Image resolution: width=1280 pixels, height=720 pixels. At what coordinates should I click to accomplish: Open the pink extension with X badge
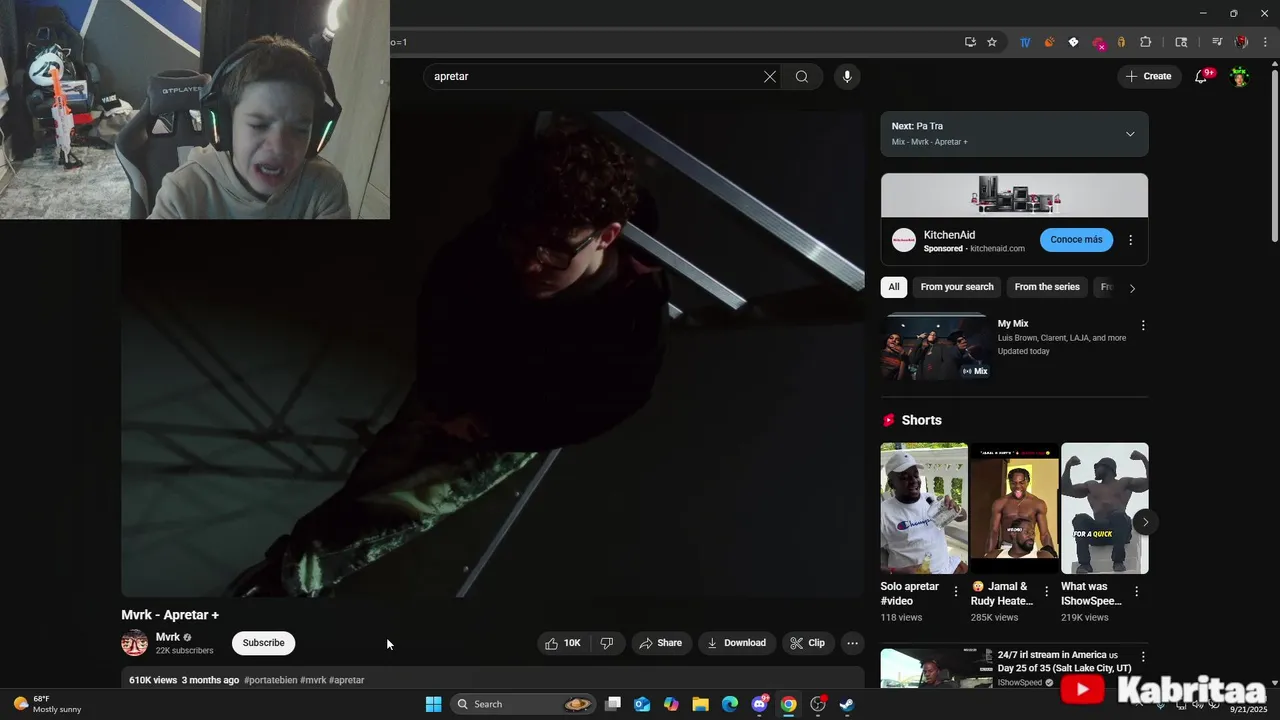coord(1098,43)
